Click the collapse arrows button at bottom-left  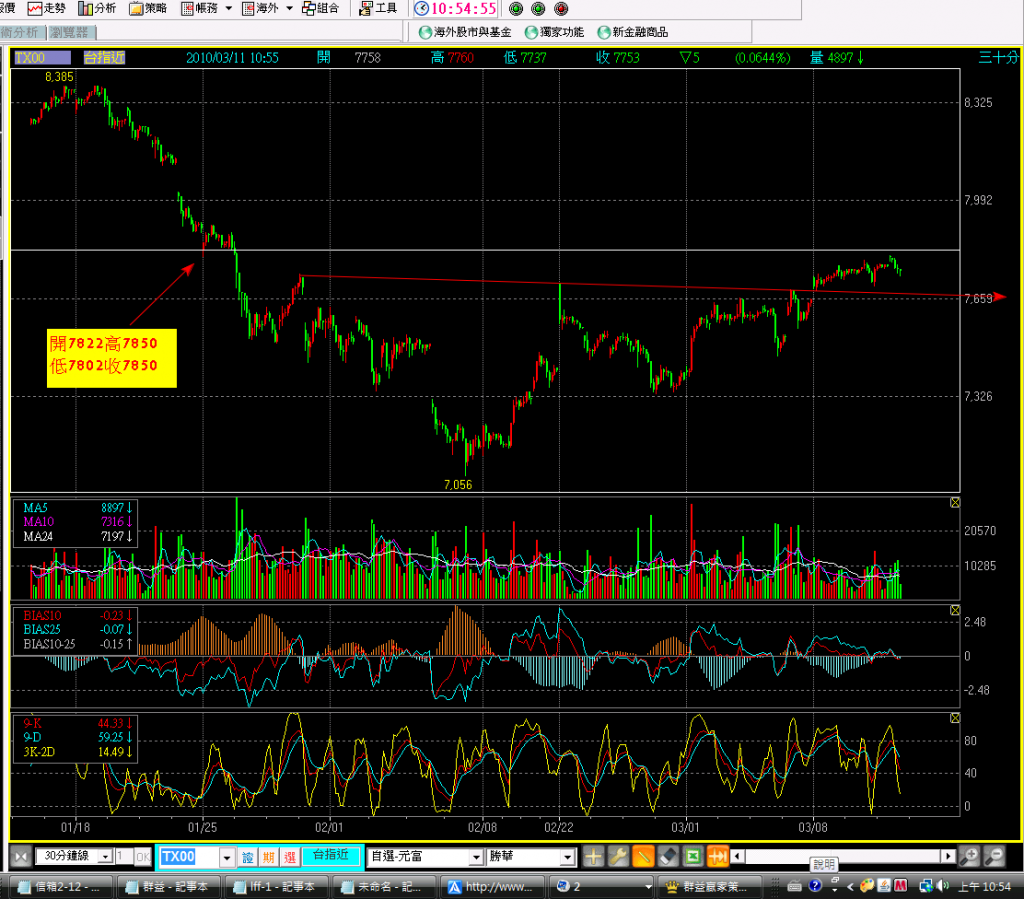point(20,857)
